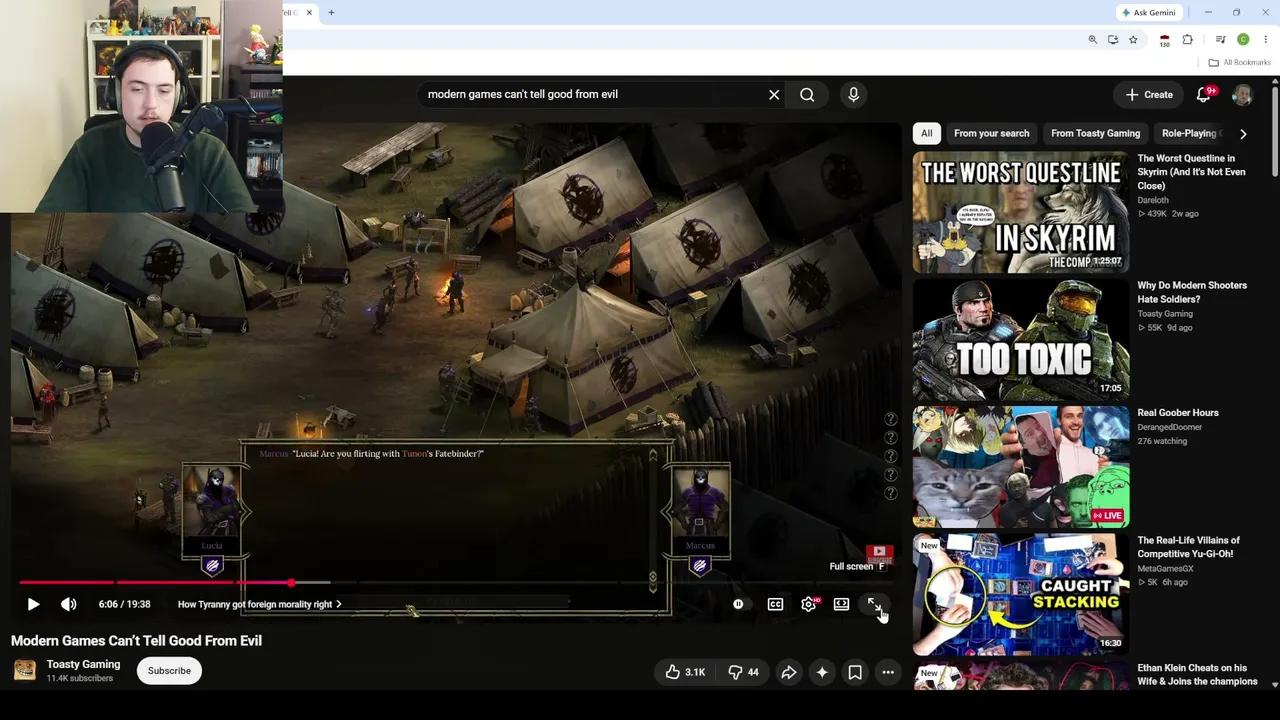
Task: Turn on closed captions (CC)
Action: click(x=775, y=604)
